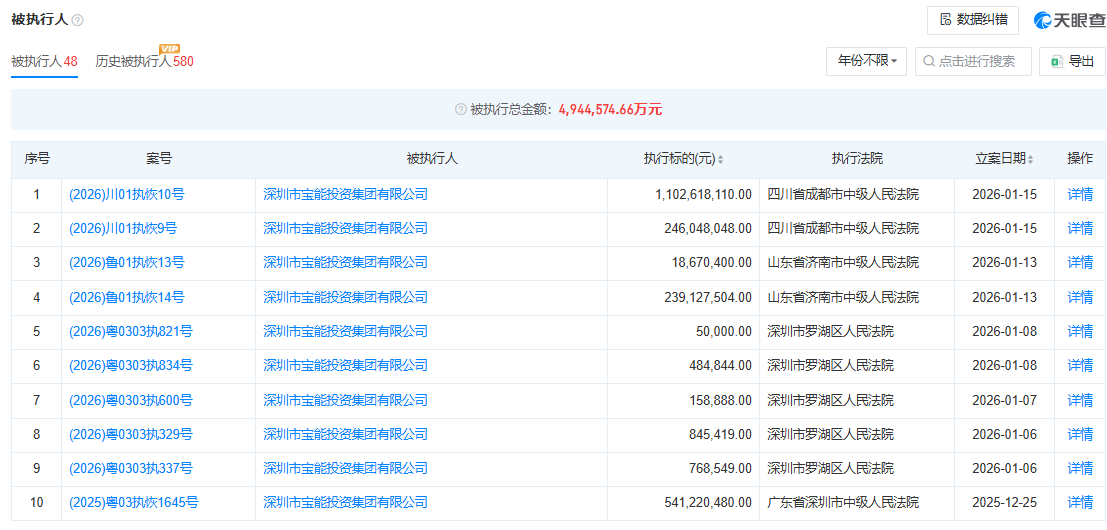This screenshot has height=530, width=1107.
Task: Click the help icon beside 被执行人 title
Action: pyautogui.click(x=78, y=20)
